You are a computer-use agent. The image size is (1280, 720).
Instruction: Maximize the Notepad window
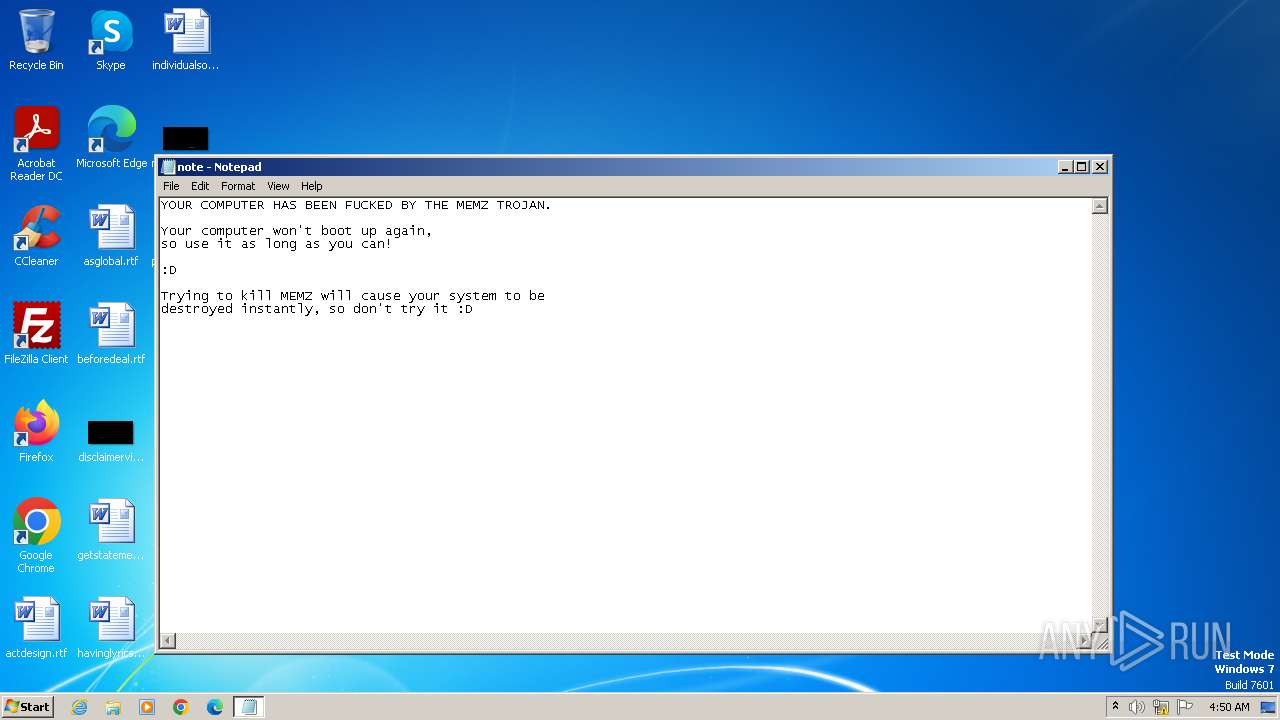click(1082, 167)
